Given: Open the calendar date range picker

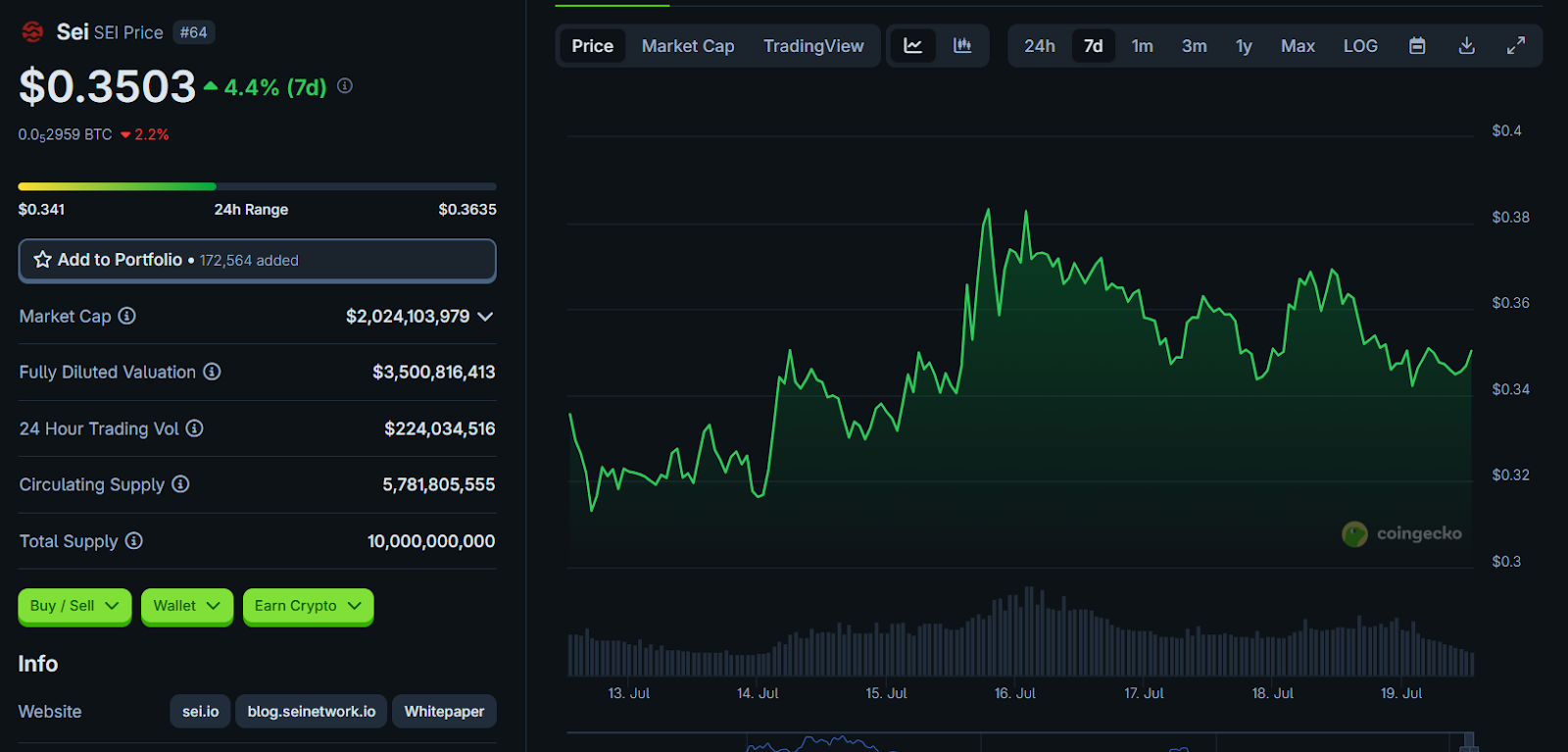Looking at the screenshot, I should coord(1417,46).
